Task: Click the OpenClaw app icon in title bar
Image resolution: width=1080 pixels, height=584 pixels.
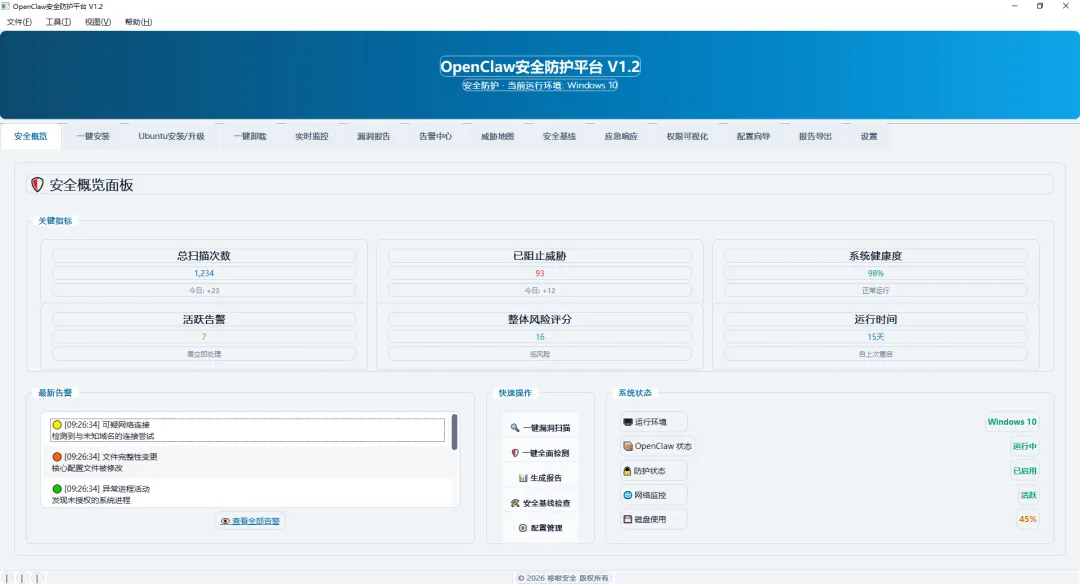Action: (6, 6)
